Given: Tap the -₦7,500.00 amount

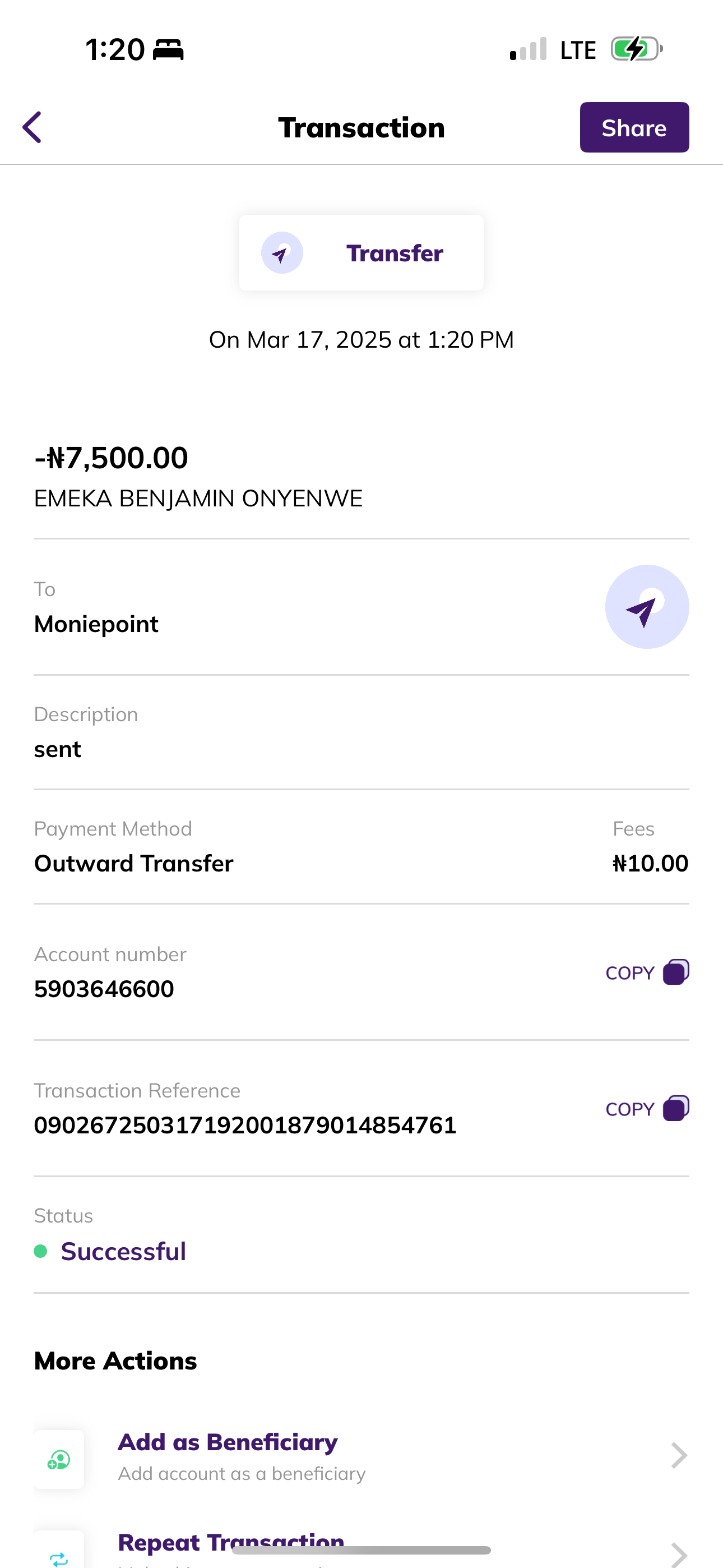Looking at the screenshot, I should click(x=112, y=458).
